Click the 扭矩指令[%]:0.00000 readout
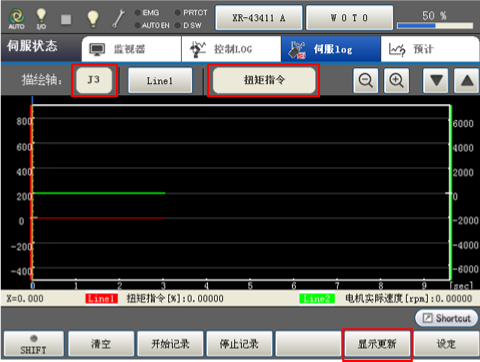The height and width of the screenshot is (362, 480). pos(175,299)
